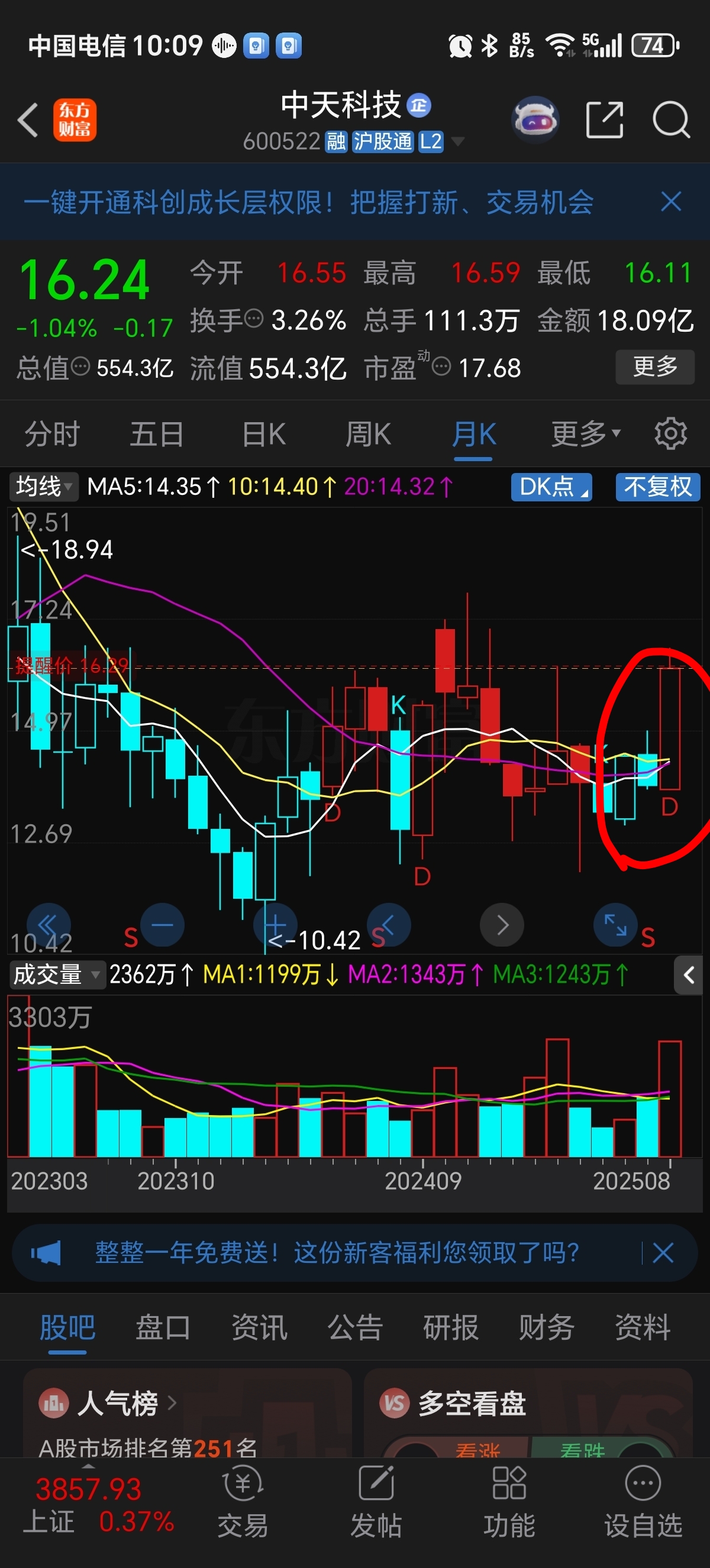
Task: Open the 均线 indicator dropdown
Action: coord(44,487)
